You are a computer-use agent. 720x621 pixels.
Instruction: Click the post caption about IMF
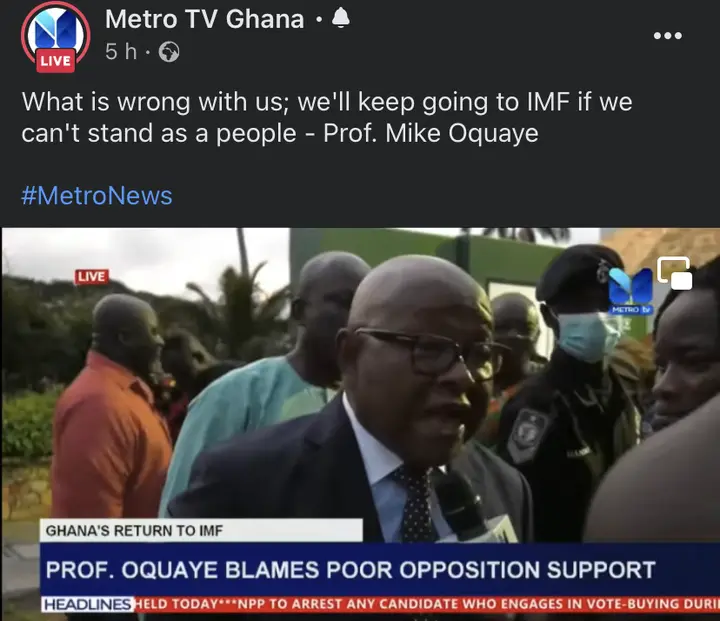pyautogui.click(x=326, y=117)
